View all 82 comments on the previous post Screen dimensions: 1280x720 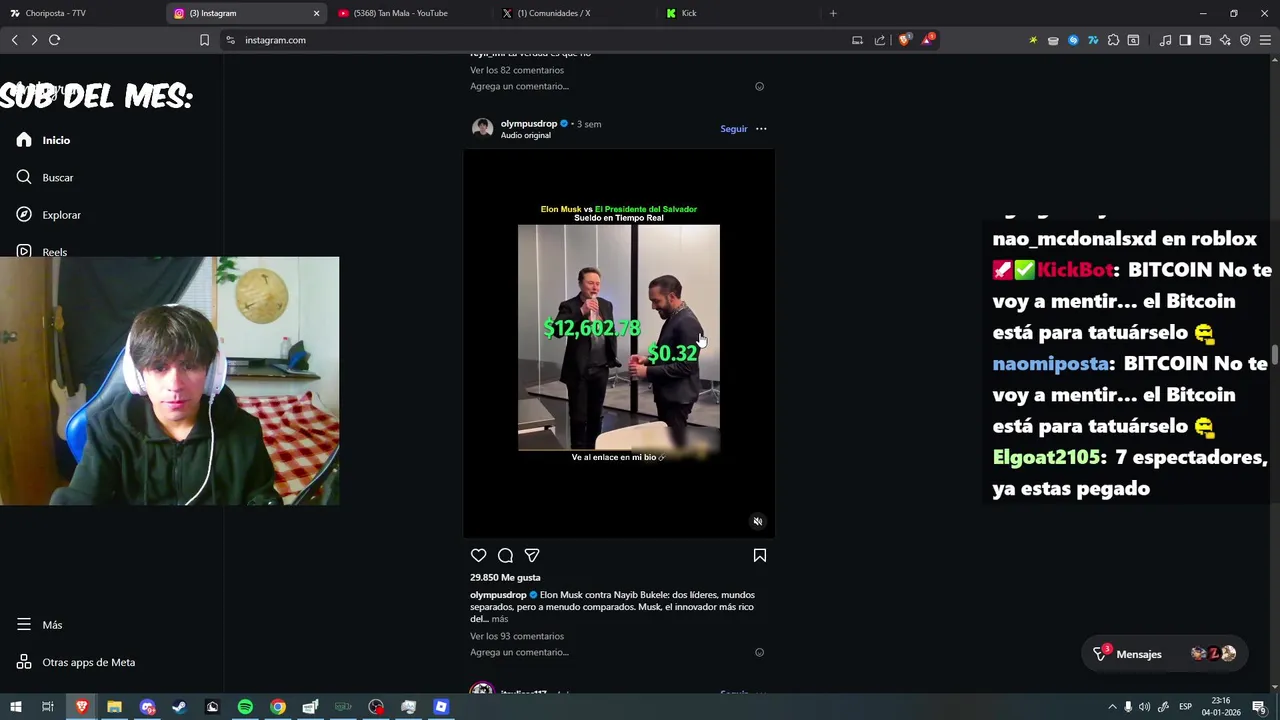click(517, 70)
